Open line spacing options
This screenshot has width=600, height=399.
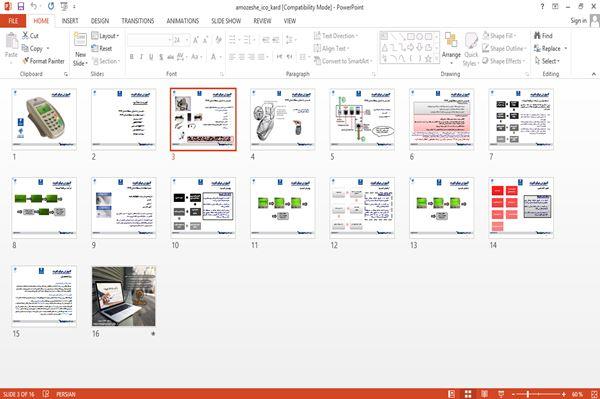(x=290, y=40)
